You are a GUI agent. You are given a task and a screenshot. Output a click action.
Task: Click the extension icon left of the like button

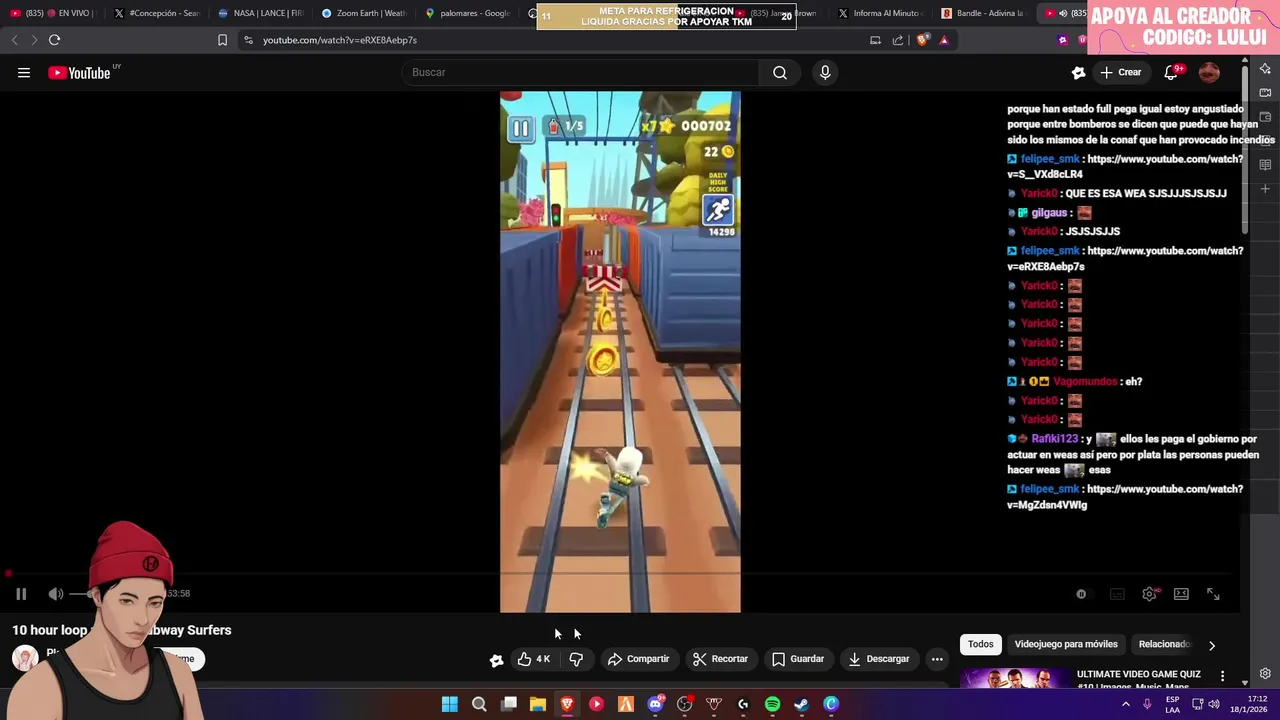496,659
